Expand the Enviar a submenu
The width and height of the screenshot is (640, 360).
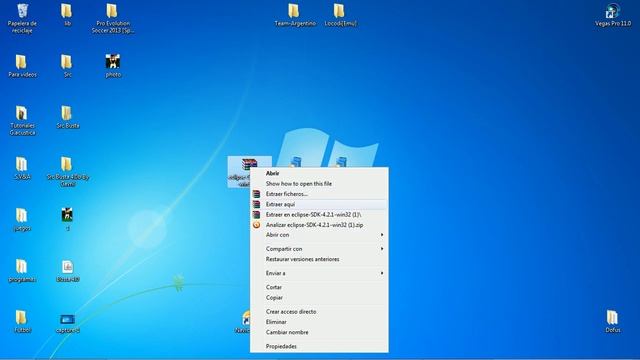pos(319,273)
